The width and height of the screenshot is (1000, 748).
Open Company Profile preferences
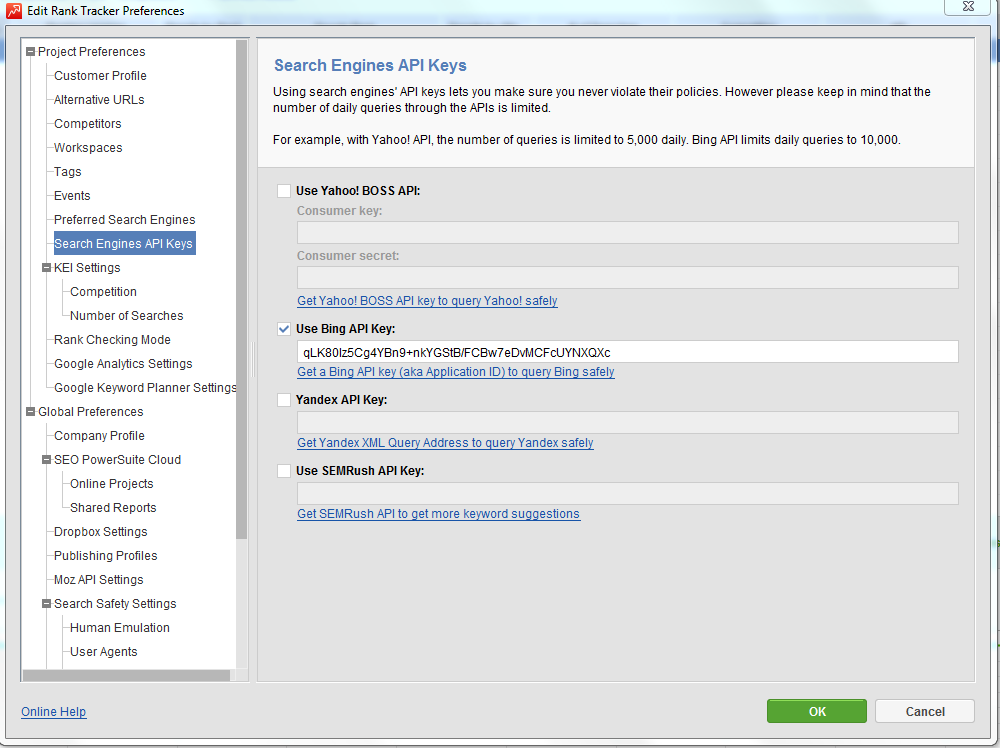(x=99, y=436)
